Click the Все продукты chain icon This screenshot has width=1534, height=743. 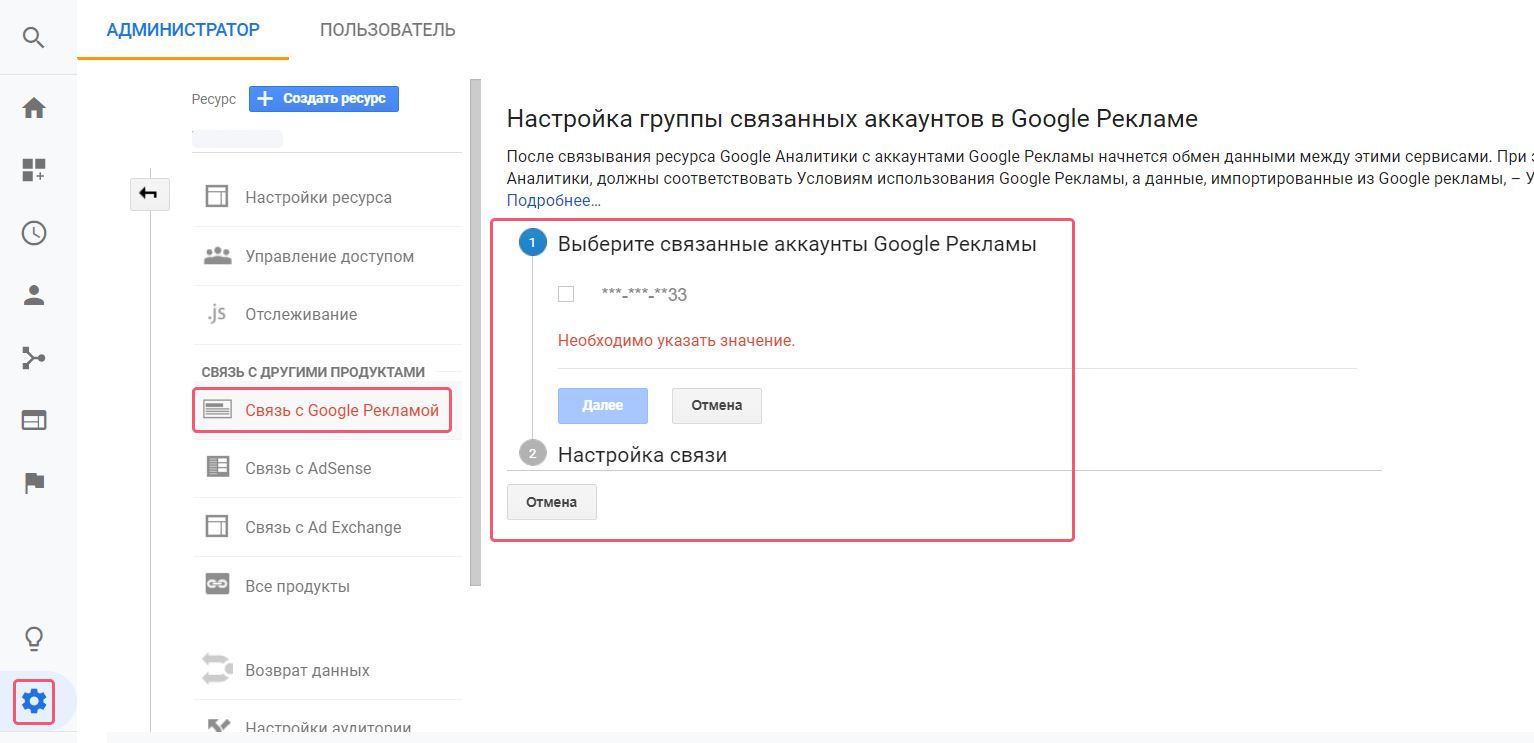click(217, 585)
